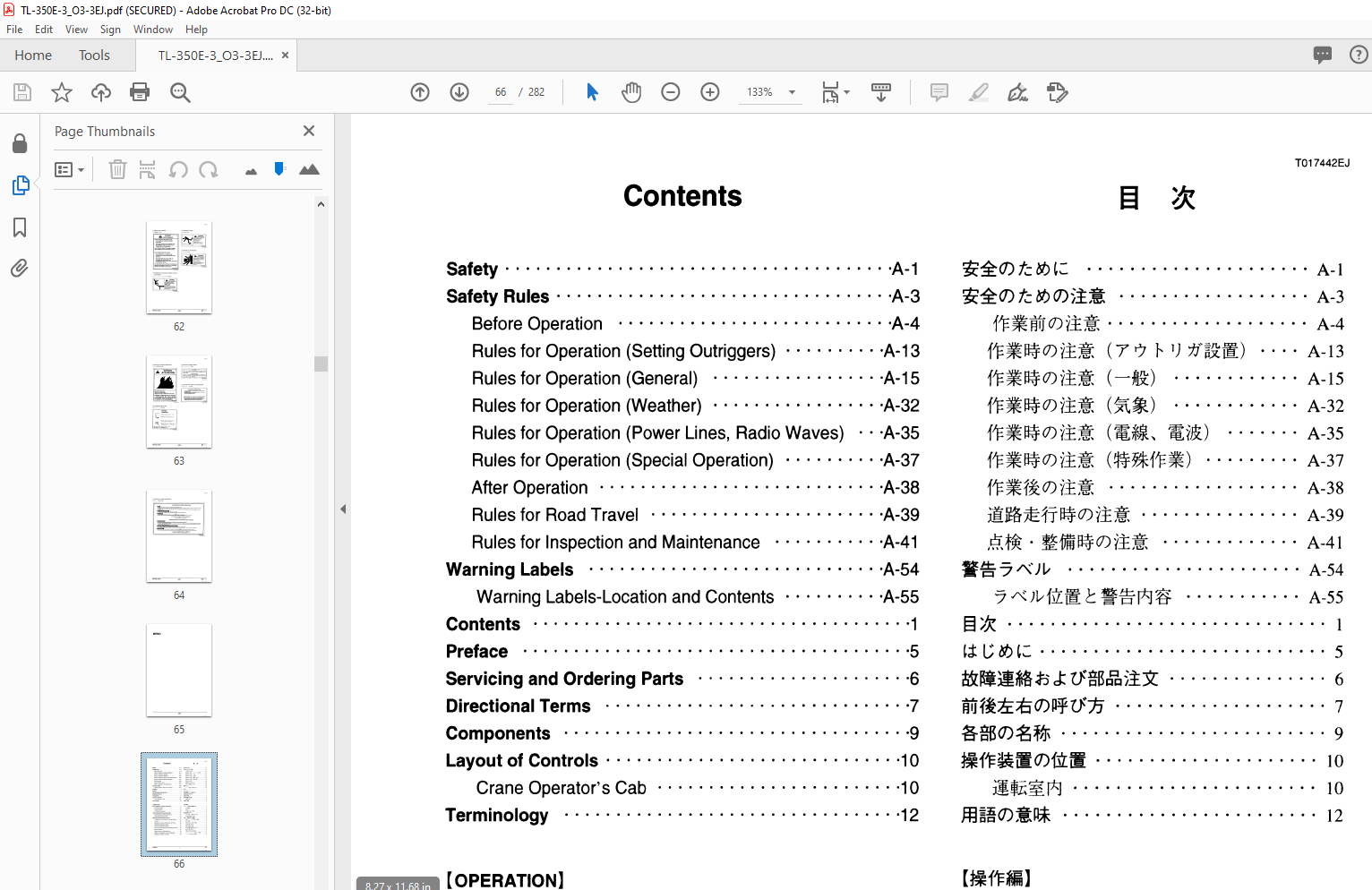Image resolution: width=1372 pixels, height=890 pixels.
Task: Click the Terminology contents entry
Action: click(x=682, y=815)
